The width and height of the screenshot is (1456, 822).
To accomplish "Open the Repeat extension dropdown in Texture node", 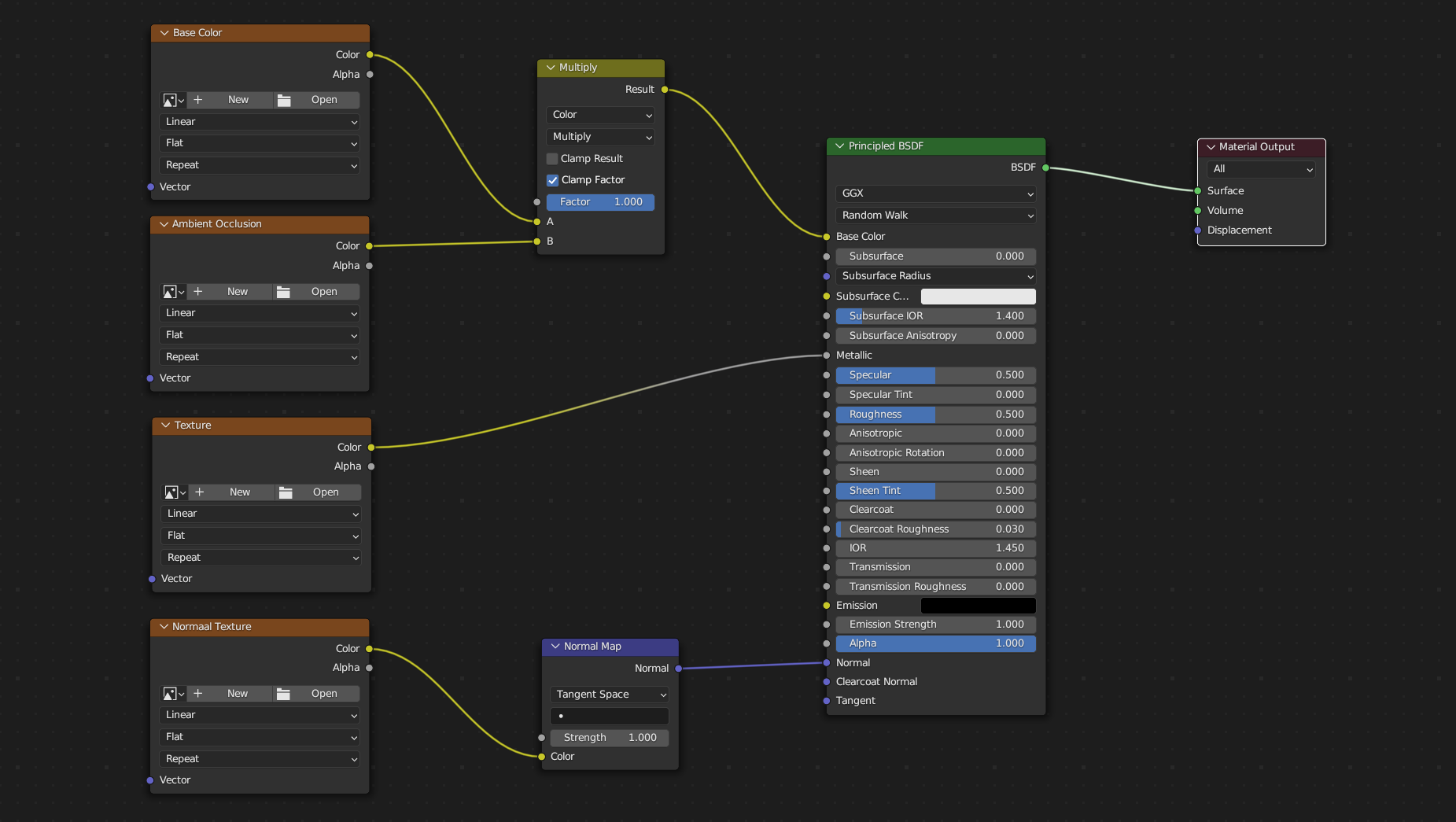I will 261,557.
